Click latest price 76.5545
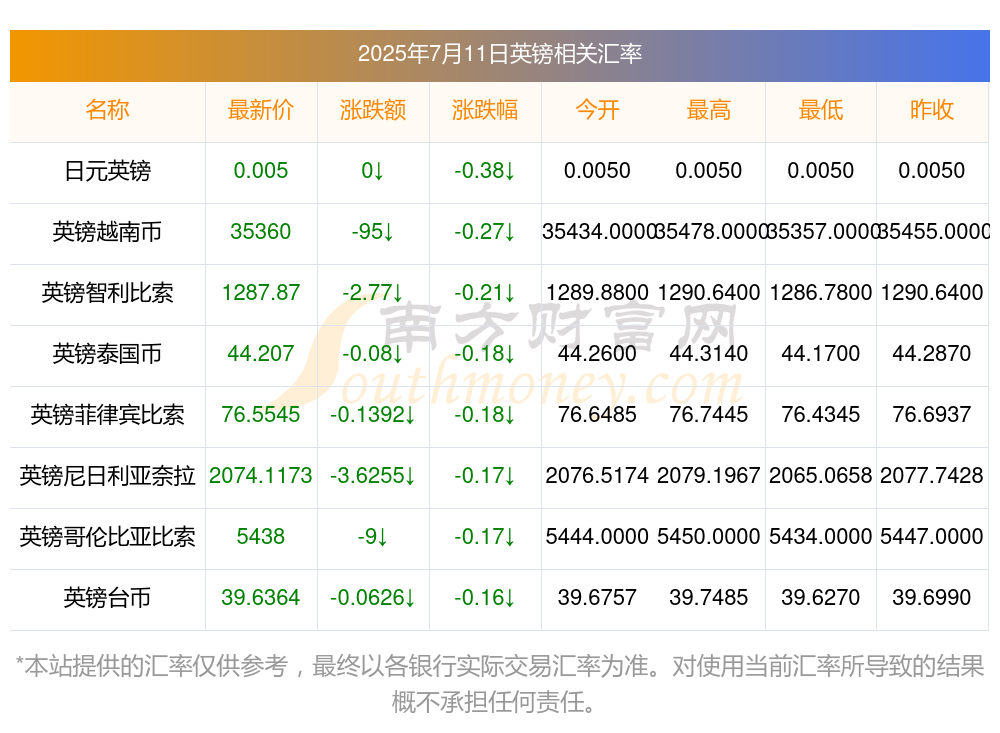 (x=261, y=415)
